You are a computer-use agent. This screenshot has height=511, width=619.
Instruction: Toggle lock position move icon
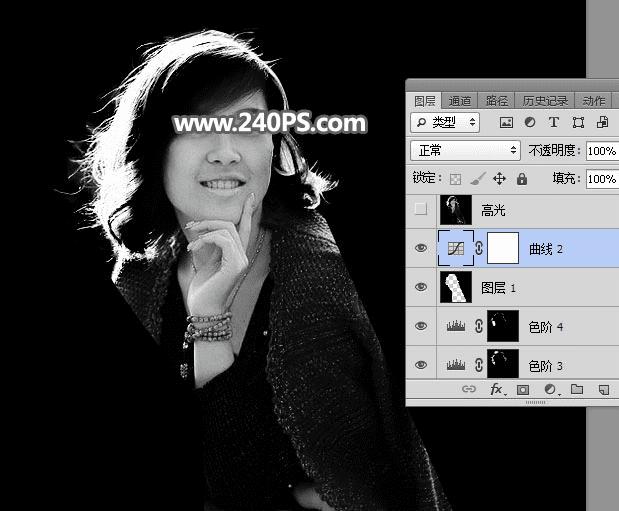[499, 179]
